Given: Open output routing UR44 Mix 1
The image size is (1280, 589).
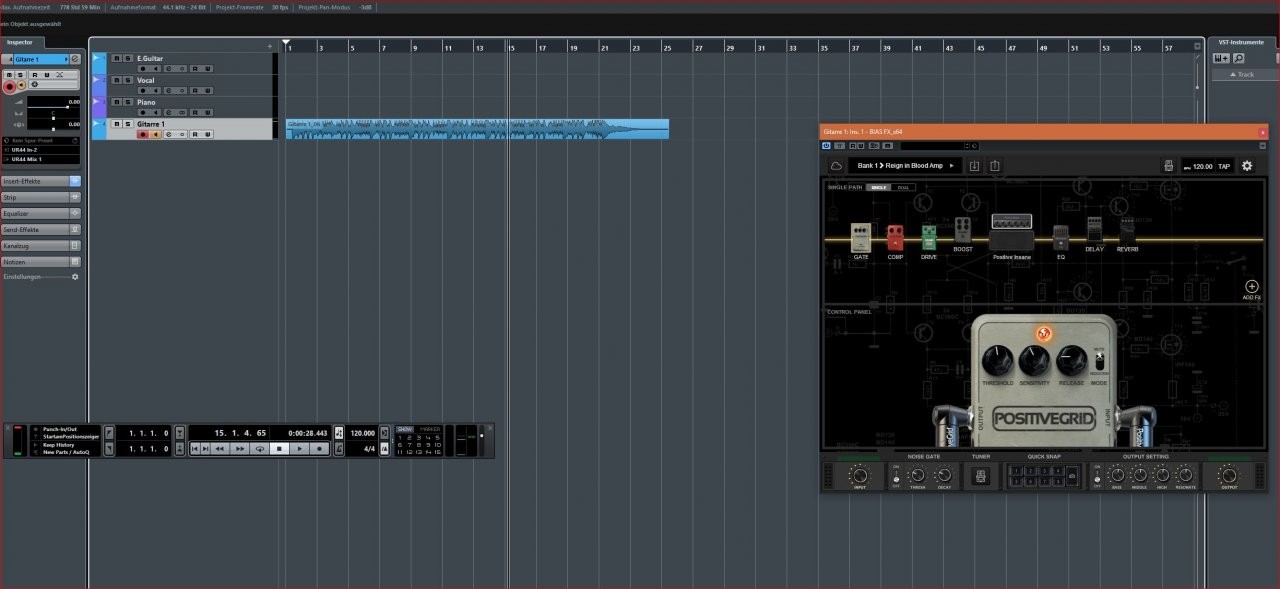Looking at the screenshot, I should [42, 159].
